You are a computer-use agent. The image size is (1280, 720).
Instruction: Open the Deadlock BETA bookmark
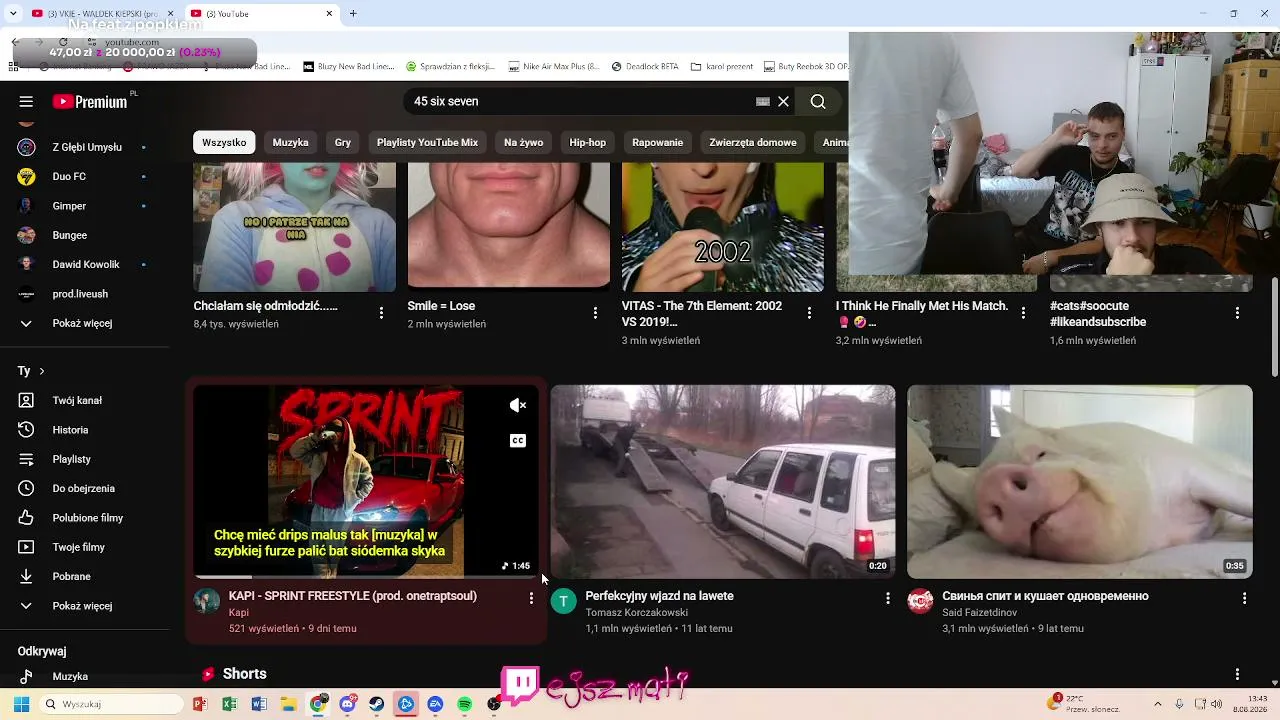point(645,67)
